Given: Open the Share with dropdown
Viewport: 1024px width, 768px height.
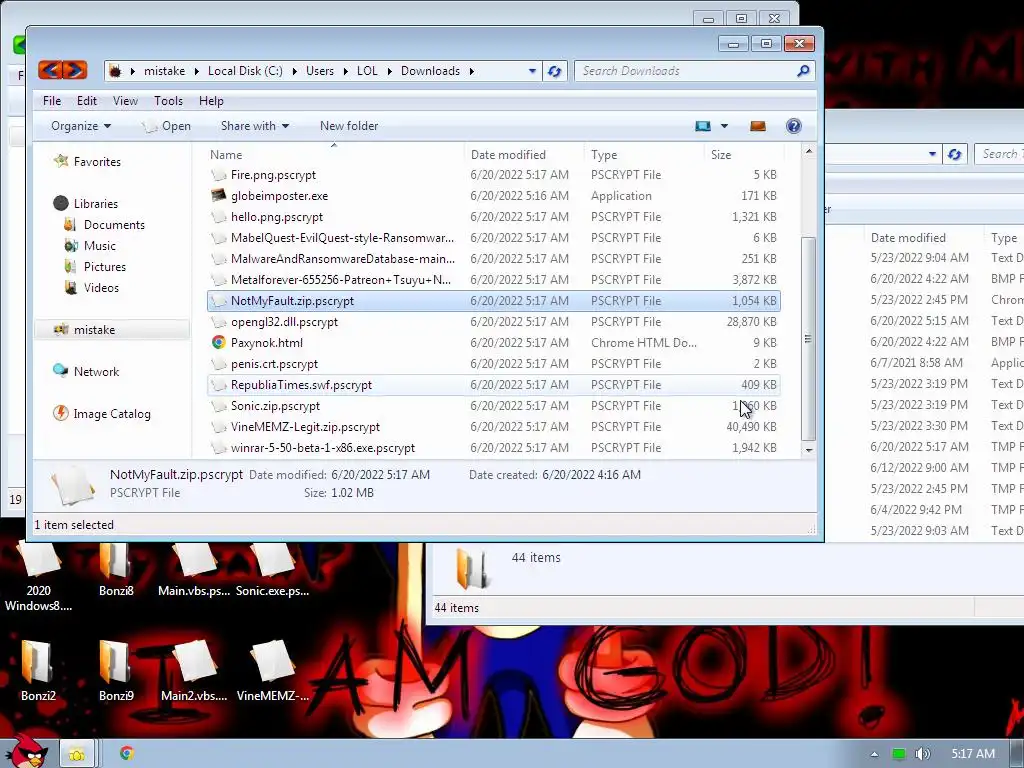Looking at the screenshot, I should tap(255, 126).
